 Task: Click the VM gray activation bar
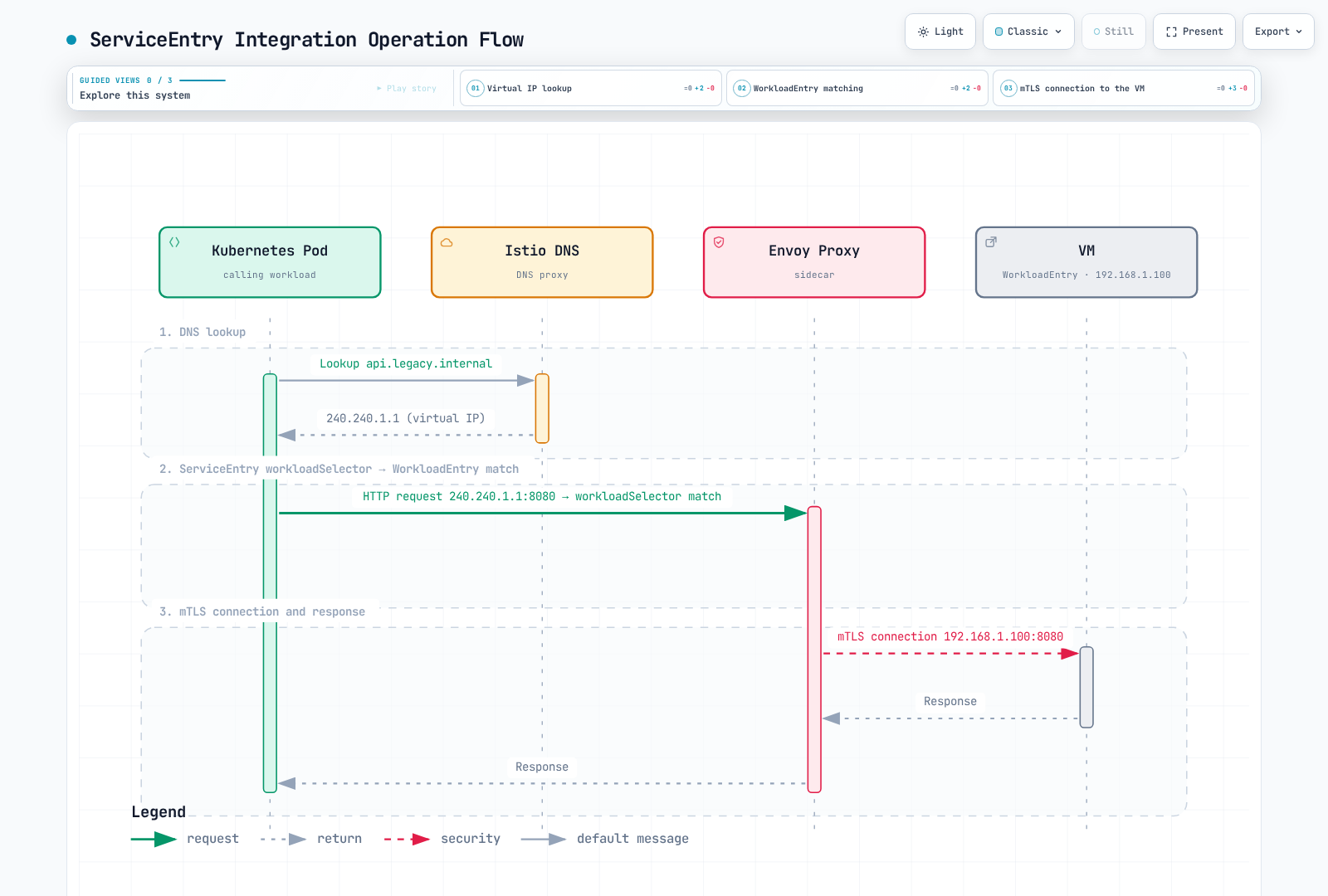tap(1086, 687)
